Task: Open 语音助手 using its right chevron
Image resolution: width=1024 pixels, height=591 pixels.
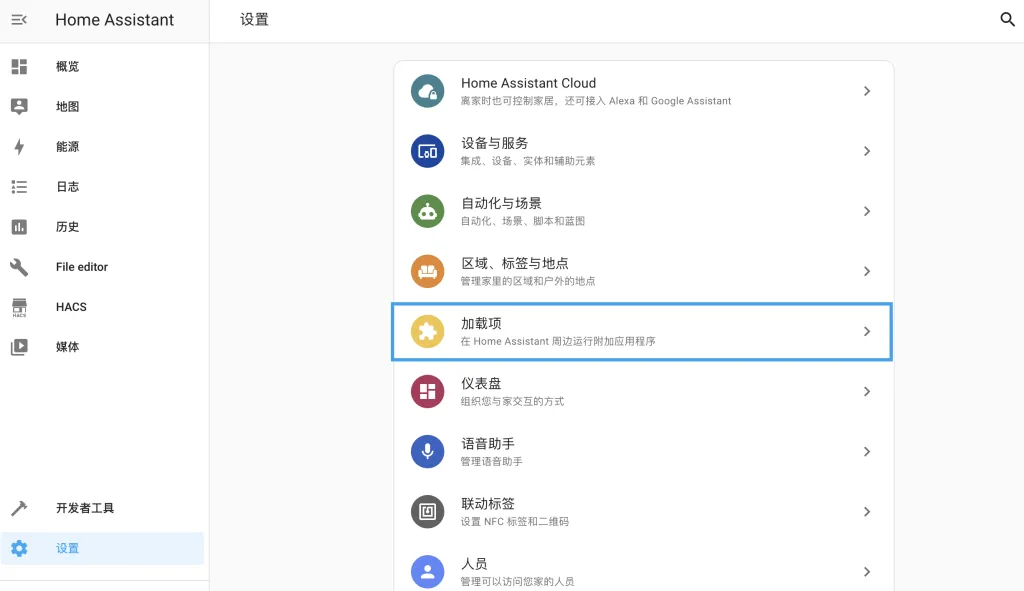Action: 867,452
